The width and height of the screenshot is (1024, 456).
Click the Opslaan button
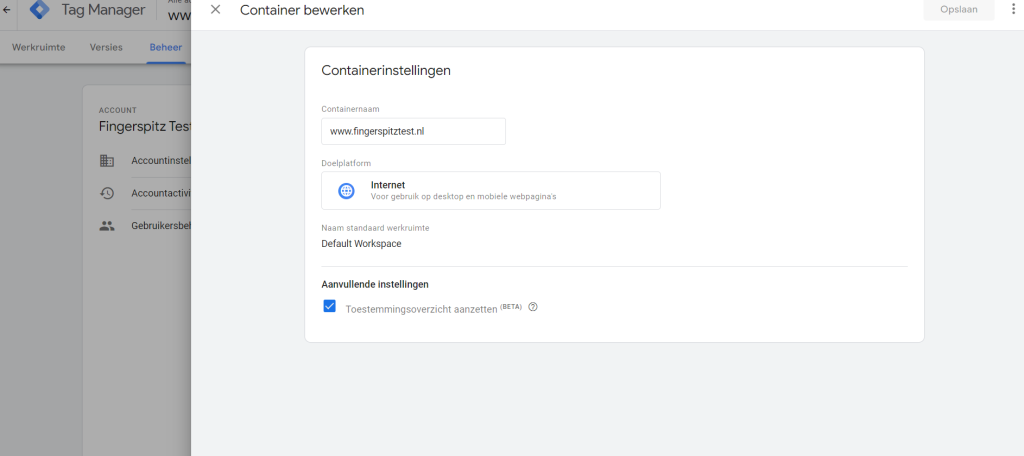[959, 10]
